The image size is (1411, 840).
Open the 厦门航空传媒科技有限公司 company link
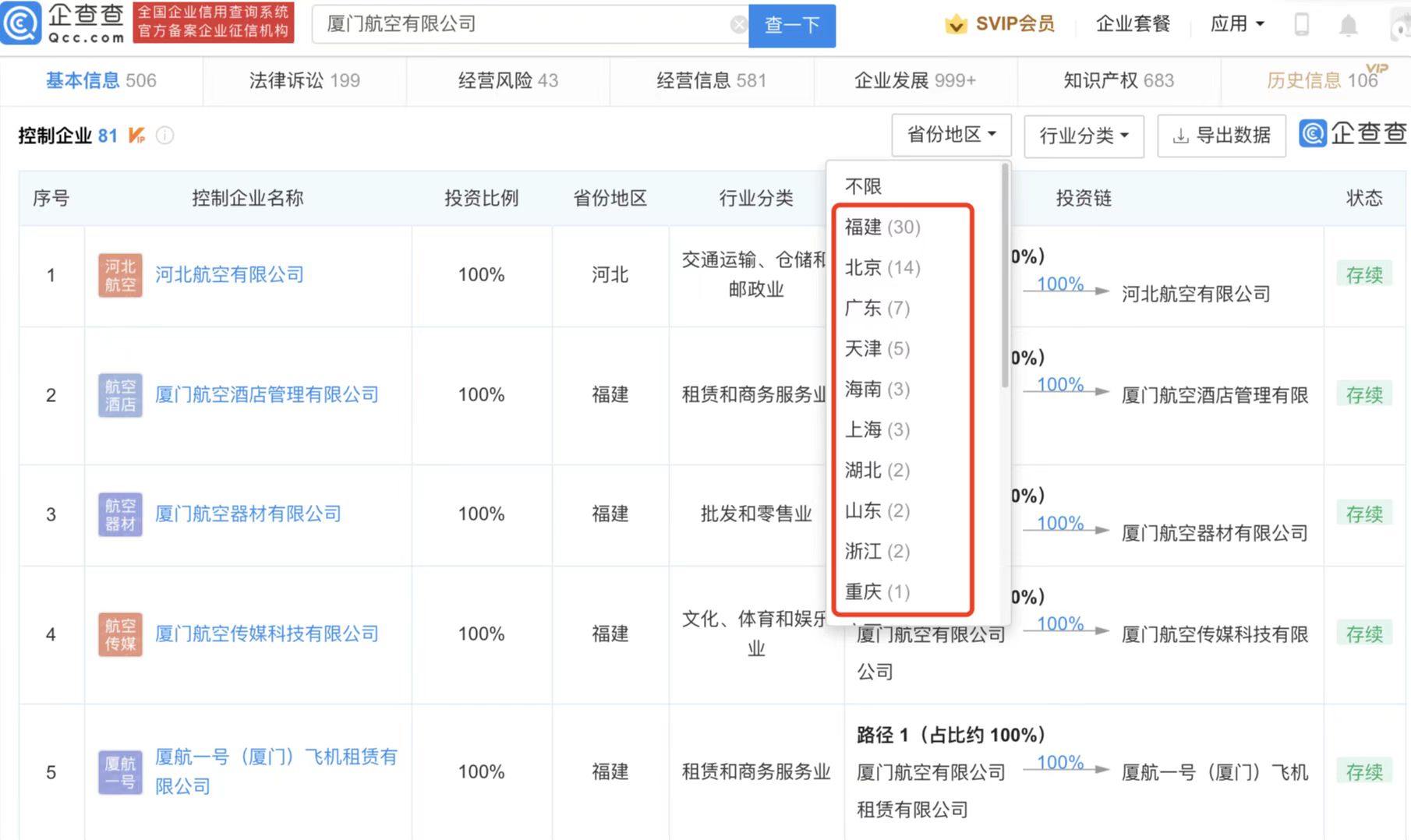coord(267,634)
